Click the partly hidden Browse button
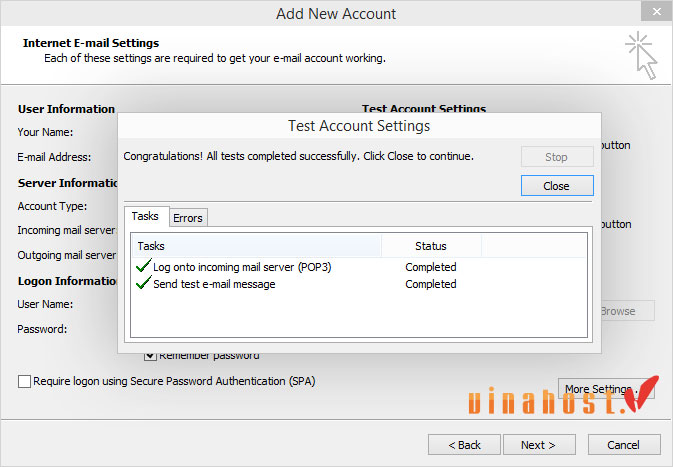 coord(628,311)
